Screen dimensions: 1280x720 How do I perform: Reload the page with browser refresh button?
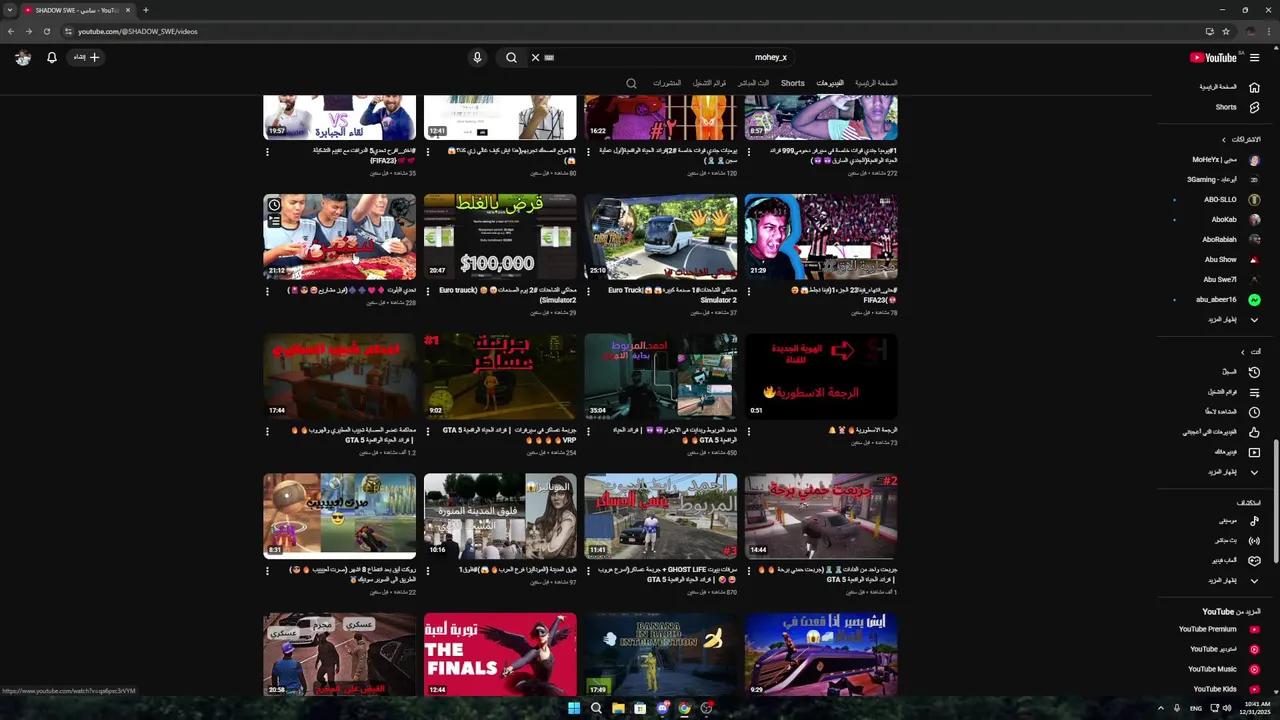click(x=46, y=31)
